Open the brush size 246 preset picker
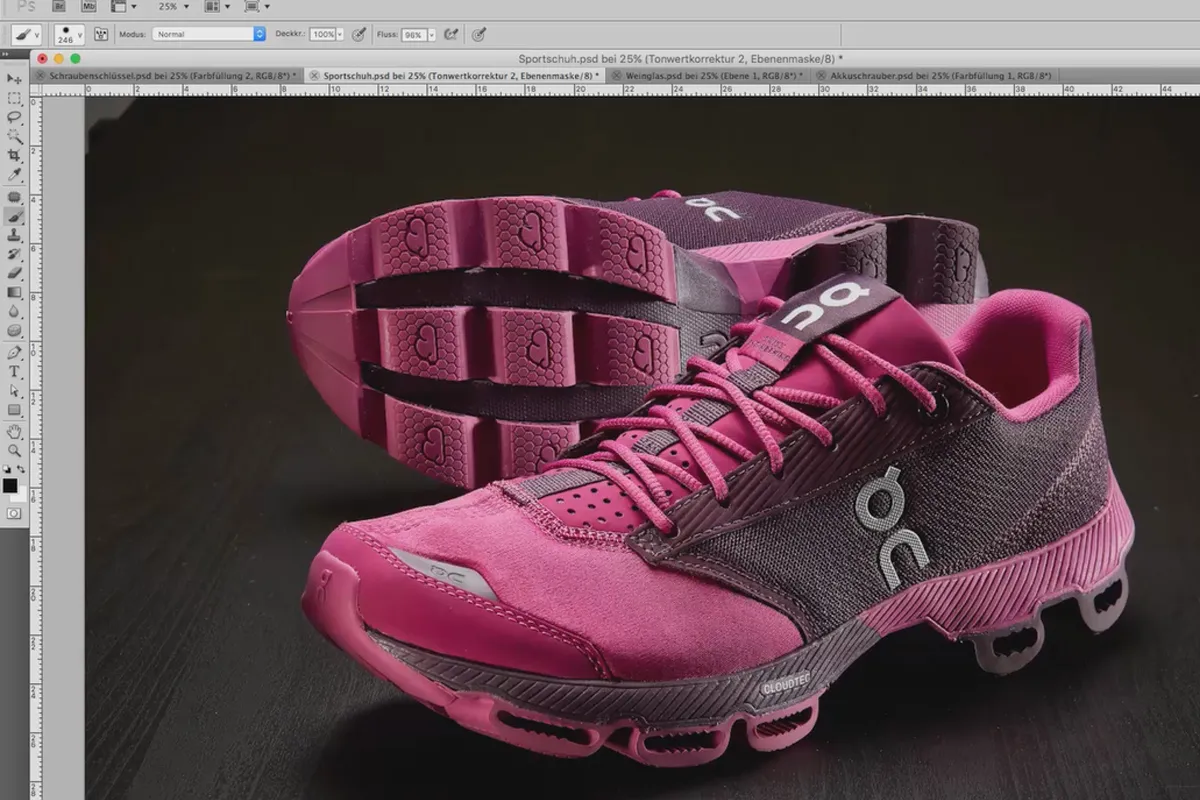 [x=70, y=34]
